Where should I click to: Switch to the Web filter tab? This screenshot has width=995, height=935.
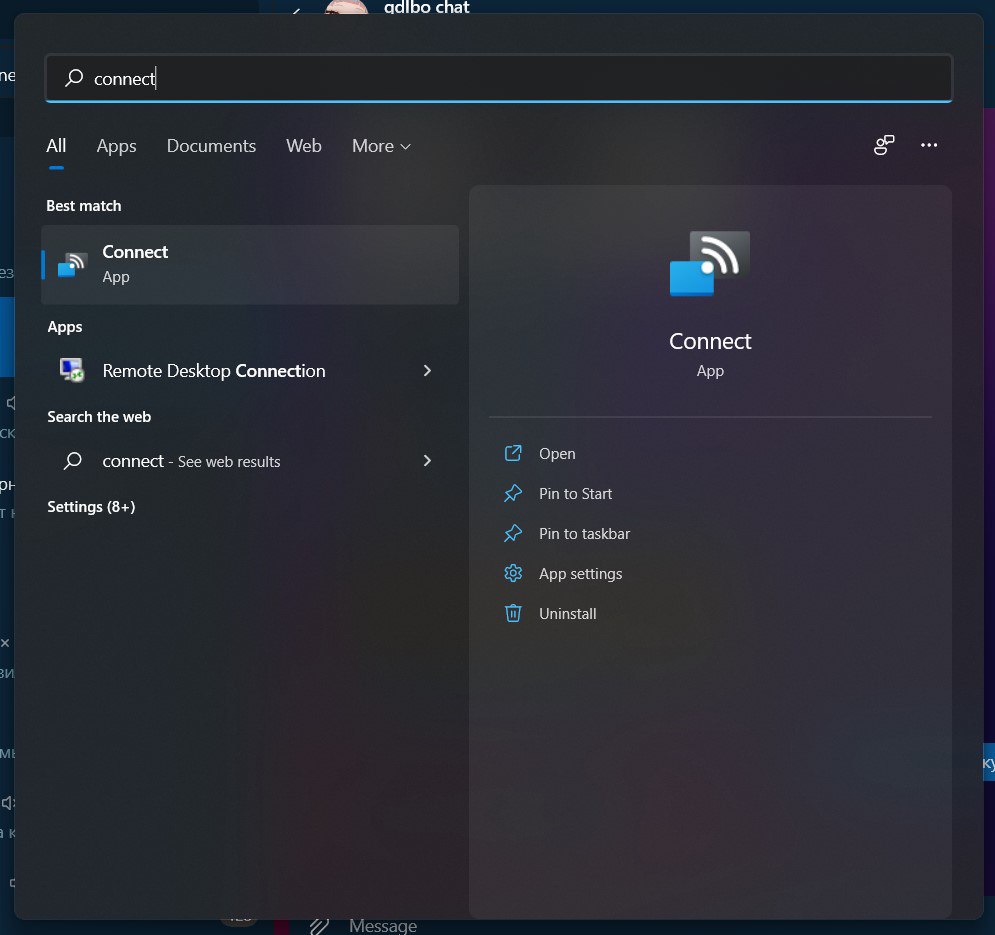click(x=303, y=146)
